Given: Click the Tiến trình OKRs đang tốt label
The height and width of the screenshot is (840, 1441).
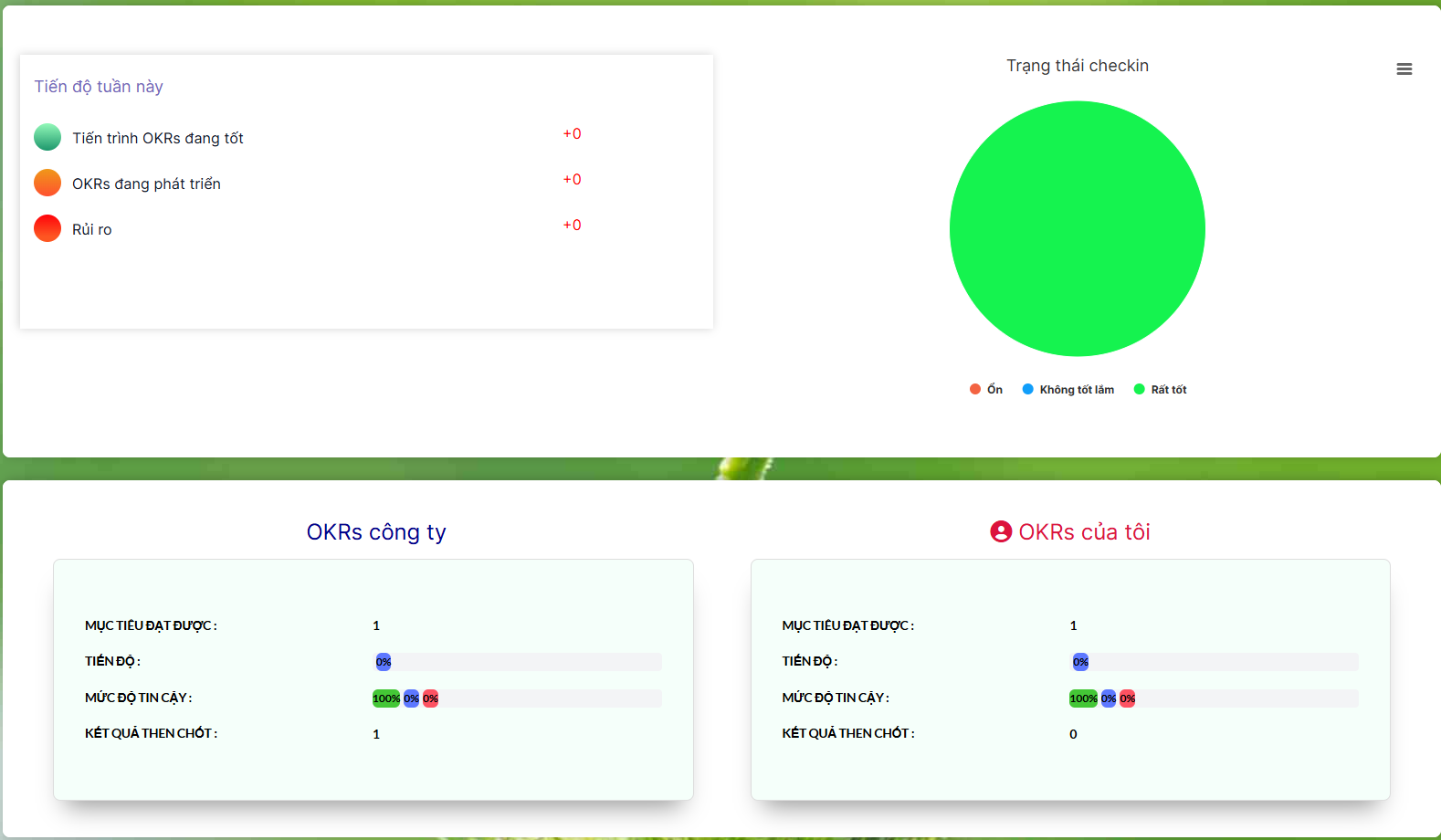Looking at the screenshot, I should 158,139.
